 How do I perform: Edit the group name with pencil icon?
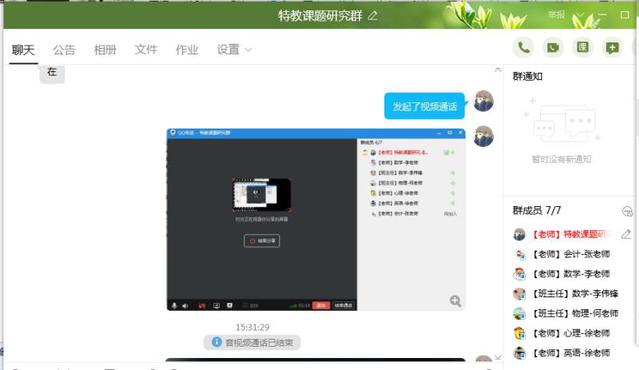point(372,16)
